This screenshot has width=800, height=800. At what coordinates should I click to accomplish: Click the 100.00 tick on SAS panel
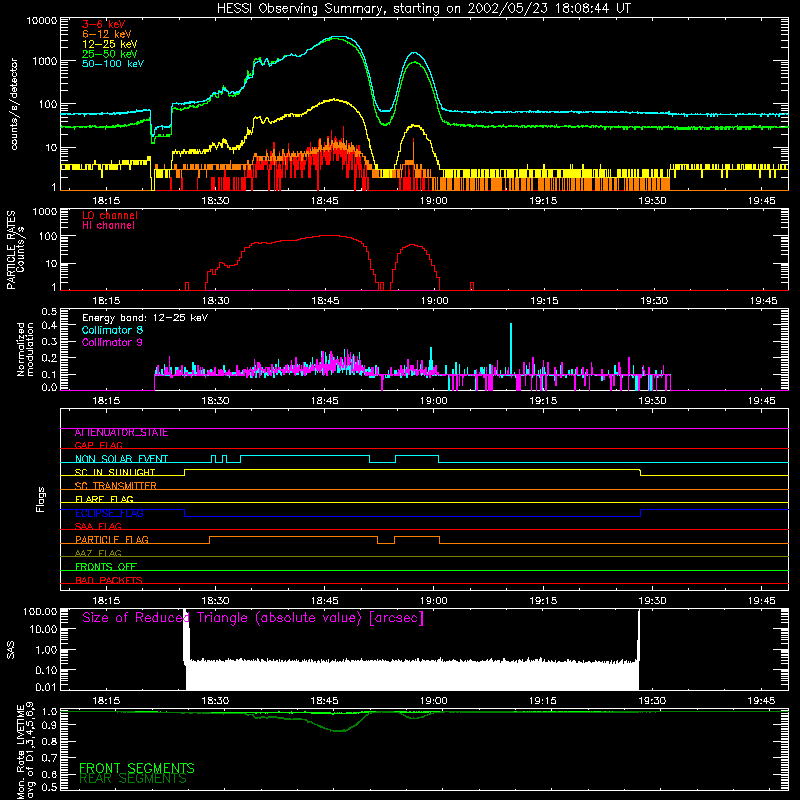tap(40, 611)
